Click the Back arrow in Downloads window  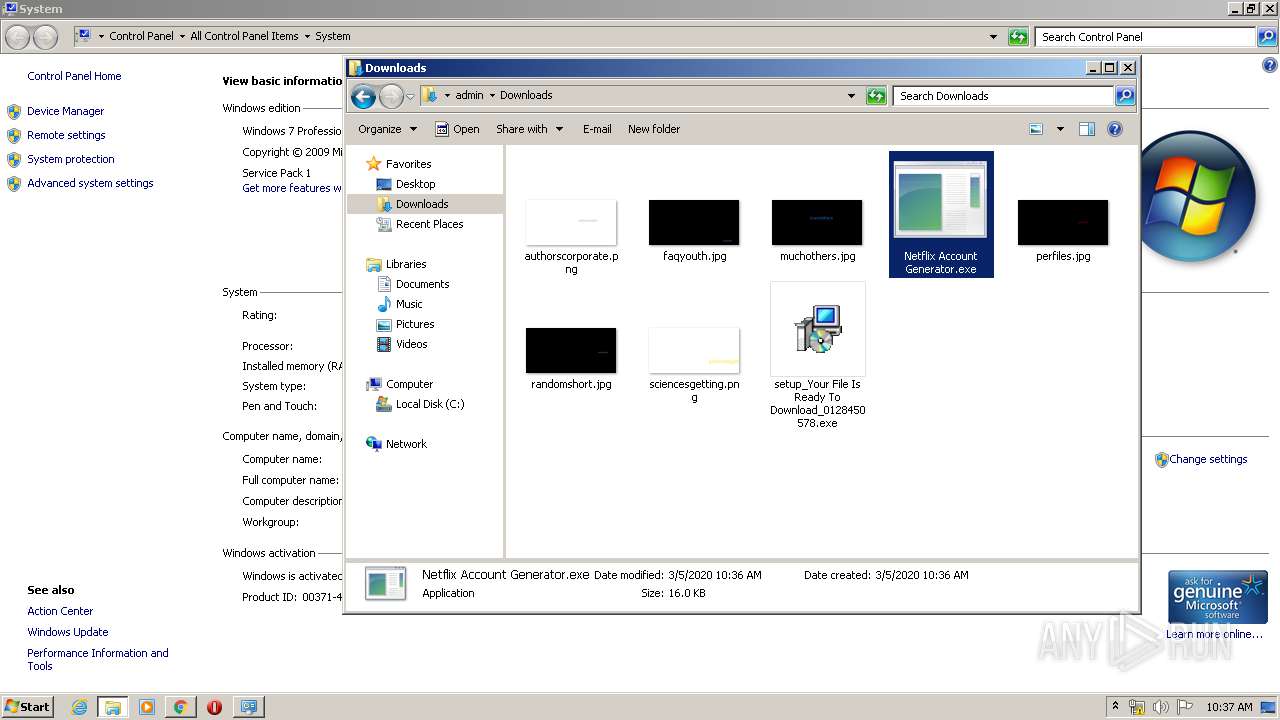pyautogui.click(x=363, y=96)
